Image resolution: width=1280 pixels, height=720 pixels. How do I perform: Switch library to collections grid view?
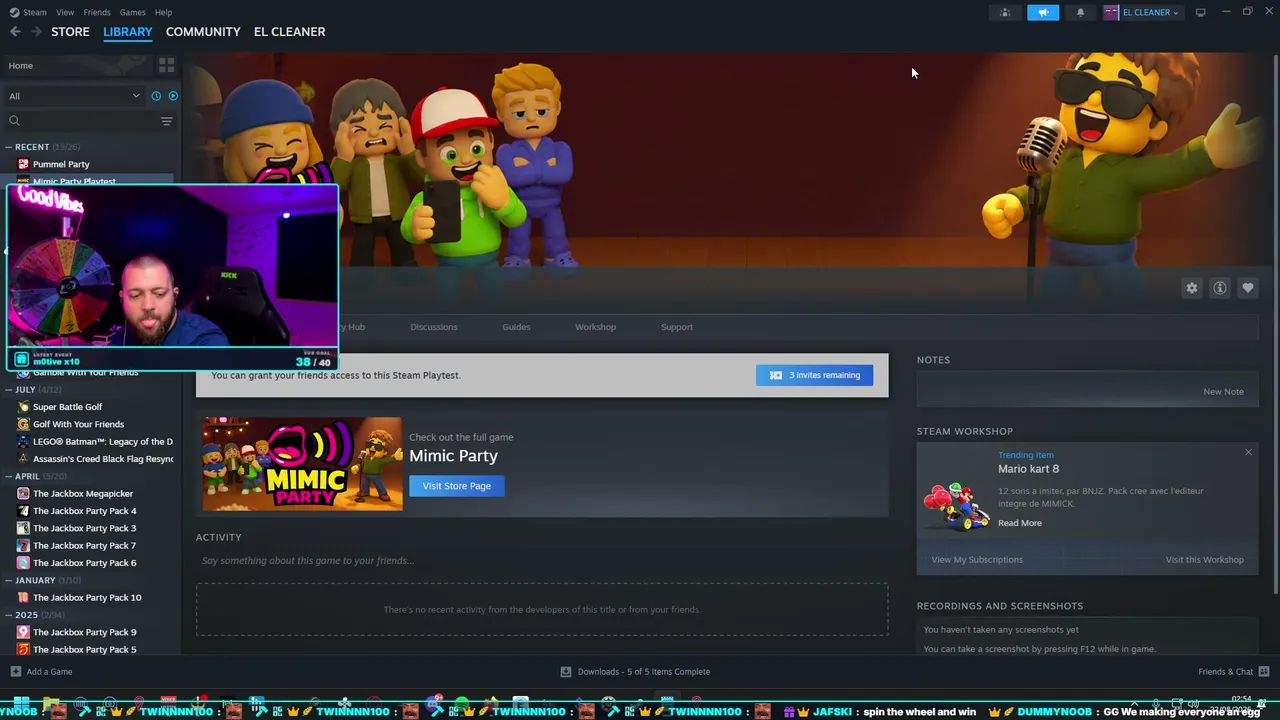(166, 65)
